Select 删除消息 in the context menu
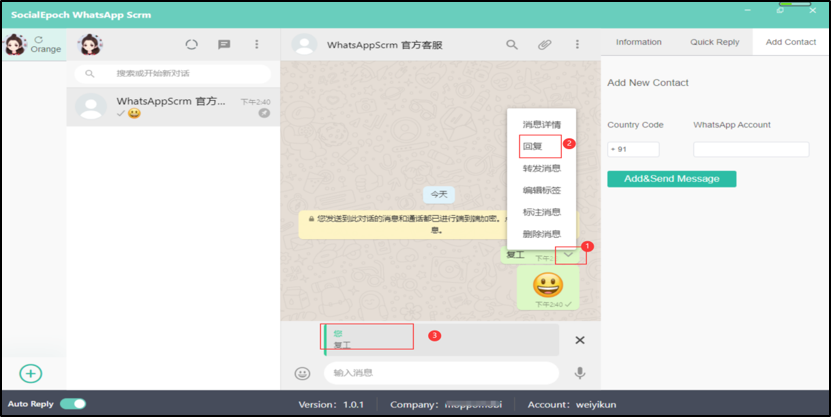The image size is (831, 417). (x=541, y=234)
